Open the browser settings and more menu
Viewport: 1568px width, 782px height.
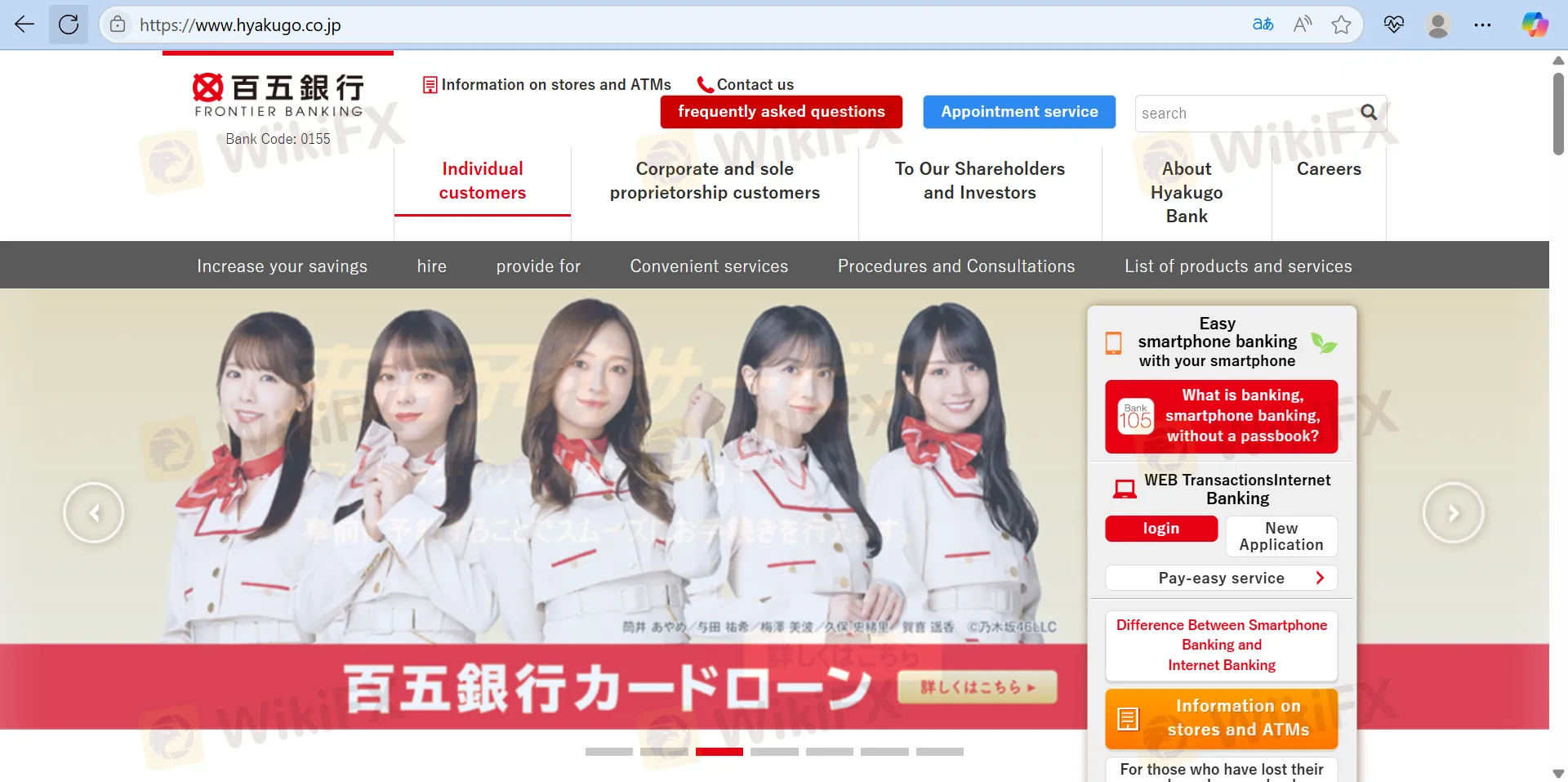(x=1482, y=25)
